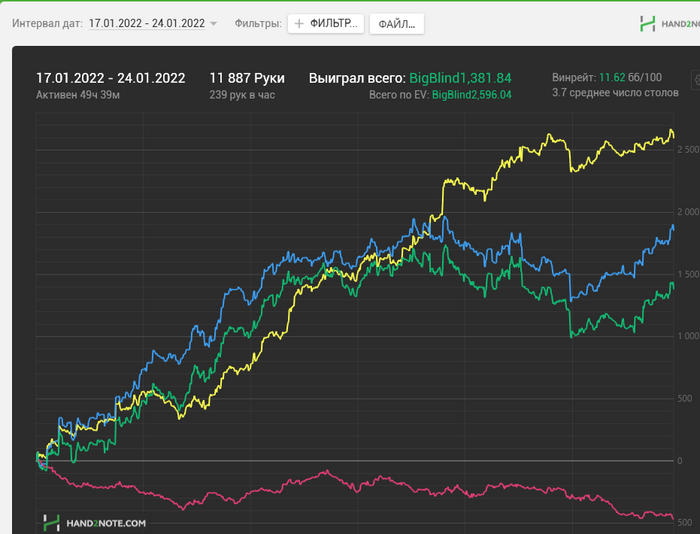This screenshot has height=534, width=700.
Task: Click the 1 000 axis label
Action: coord(688,336)
